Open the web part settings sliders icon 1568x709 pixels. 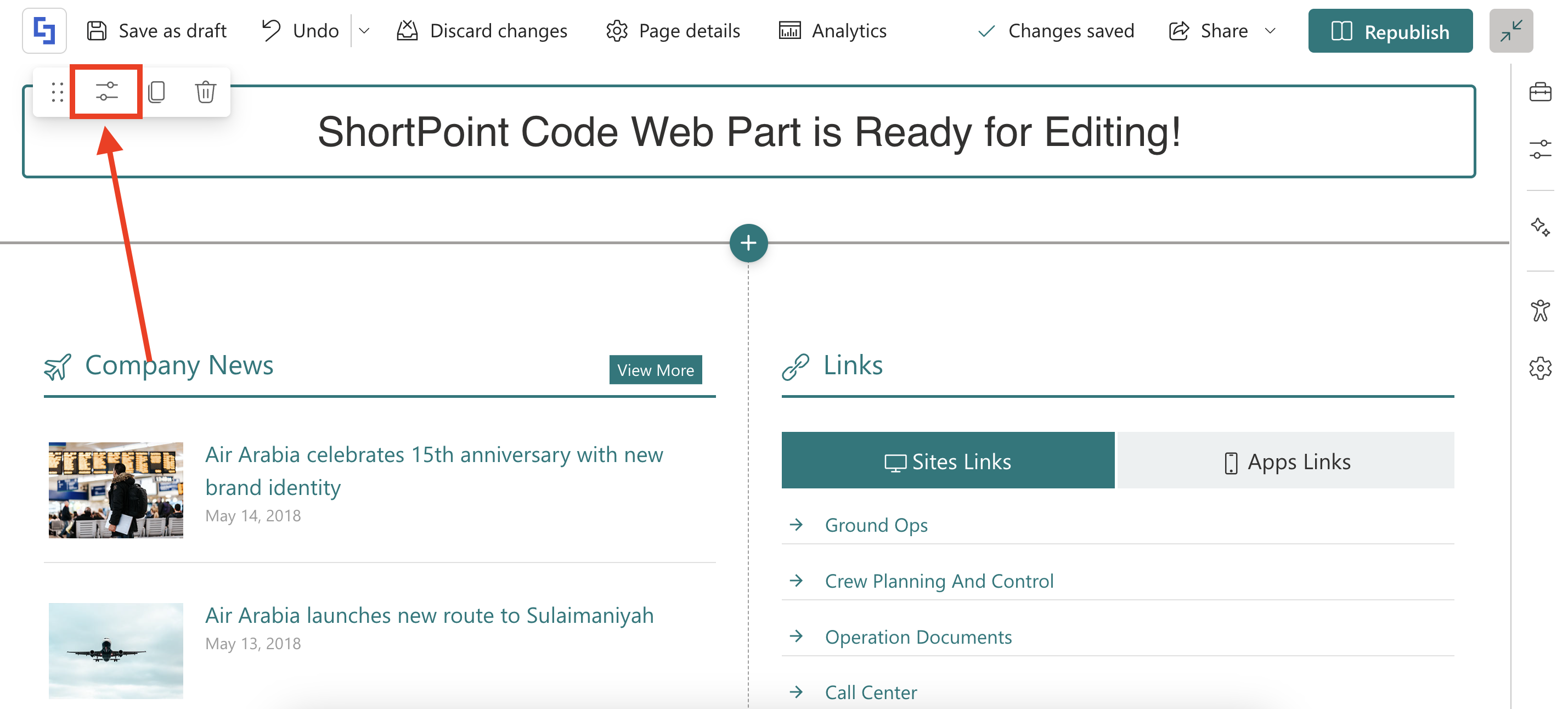[x=106, y=91]
